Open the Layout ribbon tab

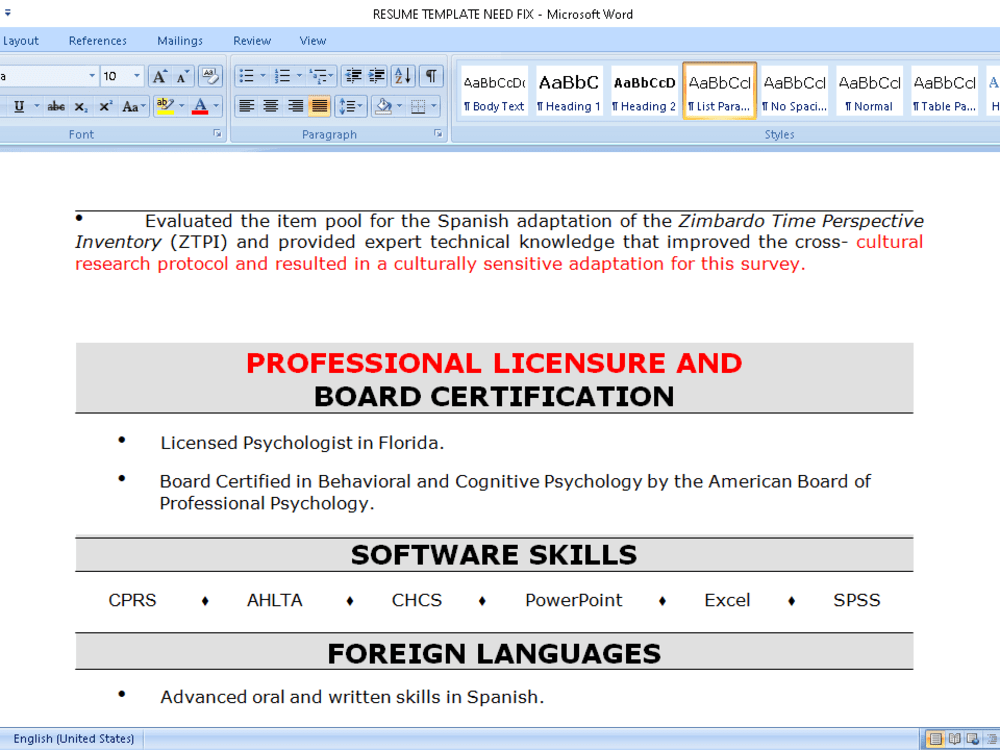[x=20, y=41]
